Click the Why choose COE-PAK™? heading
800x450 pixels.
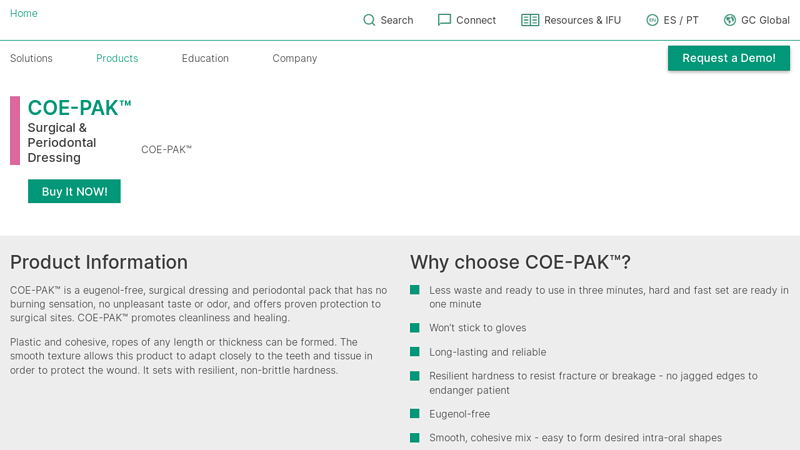[x=520, y=262]
